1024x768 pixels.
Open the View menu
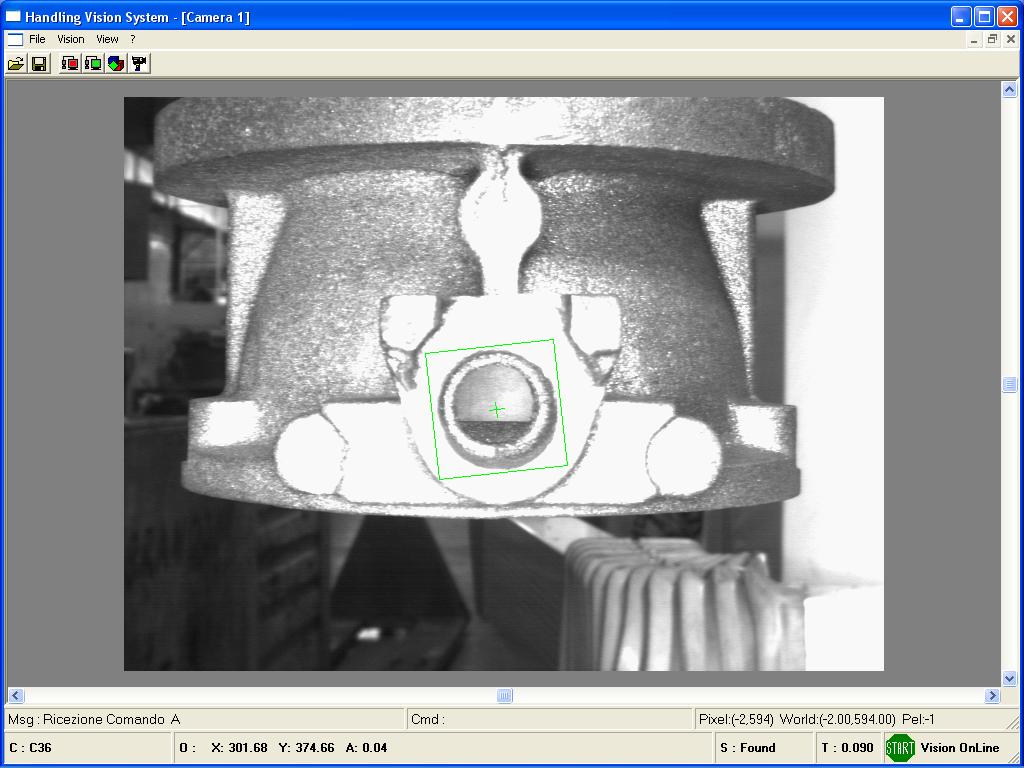tap(107, 39)
